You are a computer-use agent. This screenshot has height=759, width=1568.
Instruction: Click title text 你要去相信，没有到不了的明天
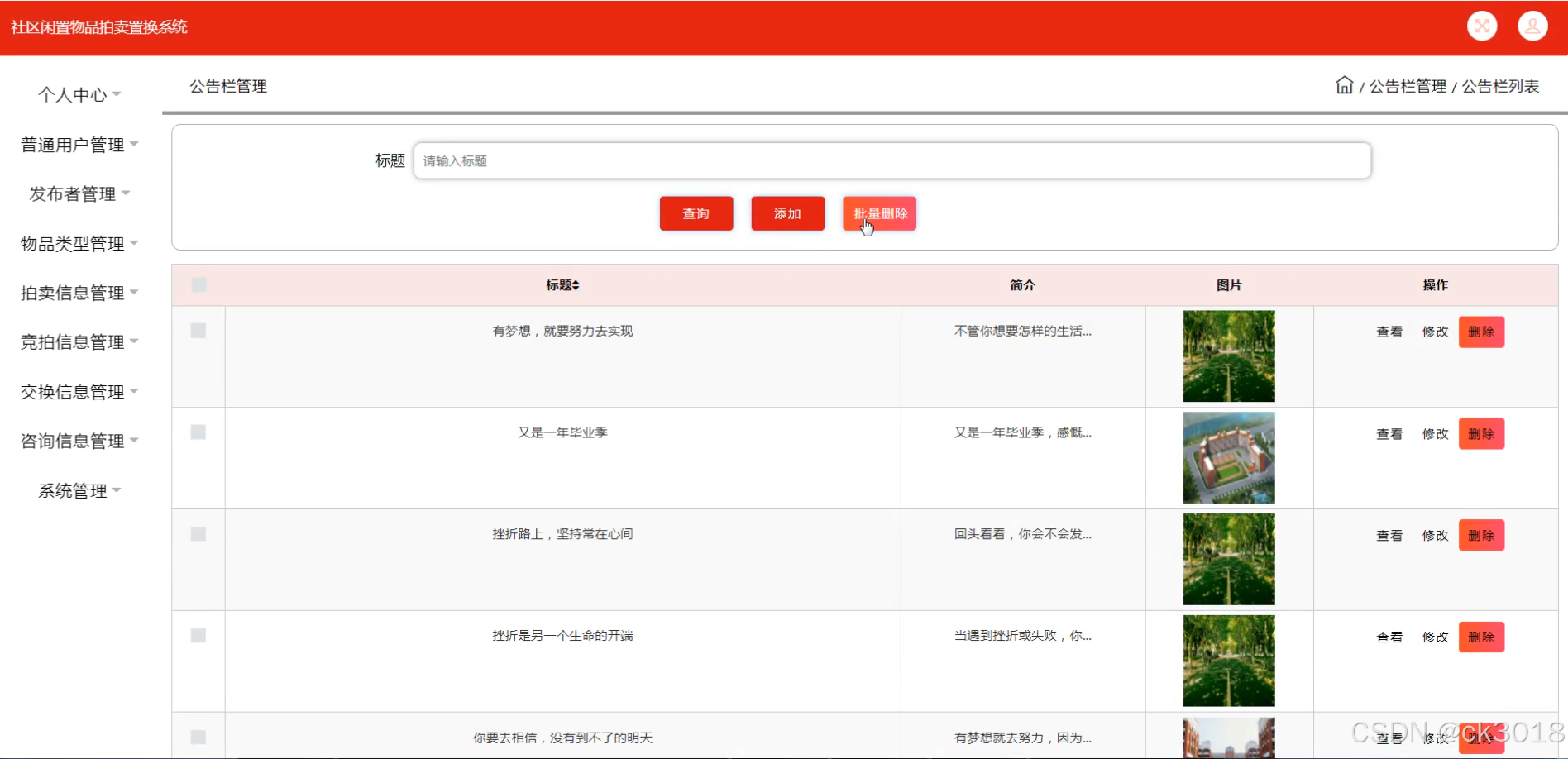[x=562, y=738]
